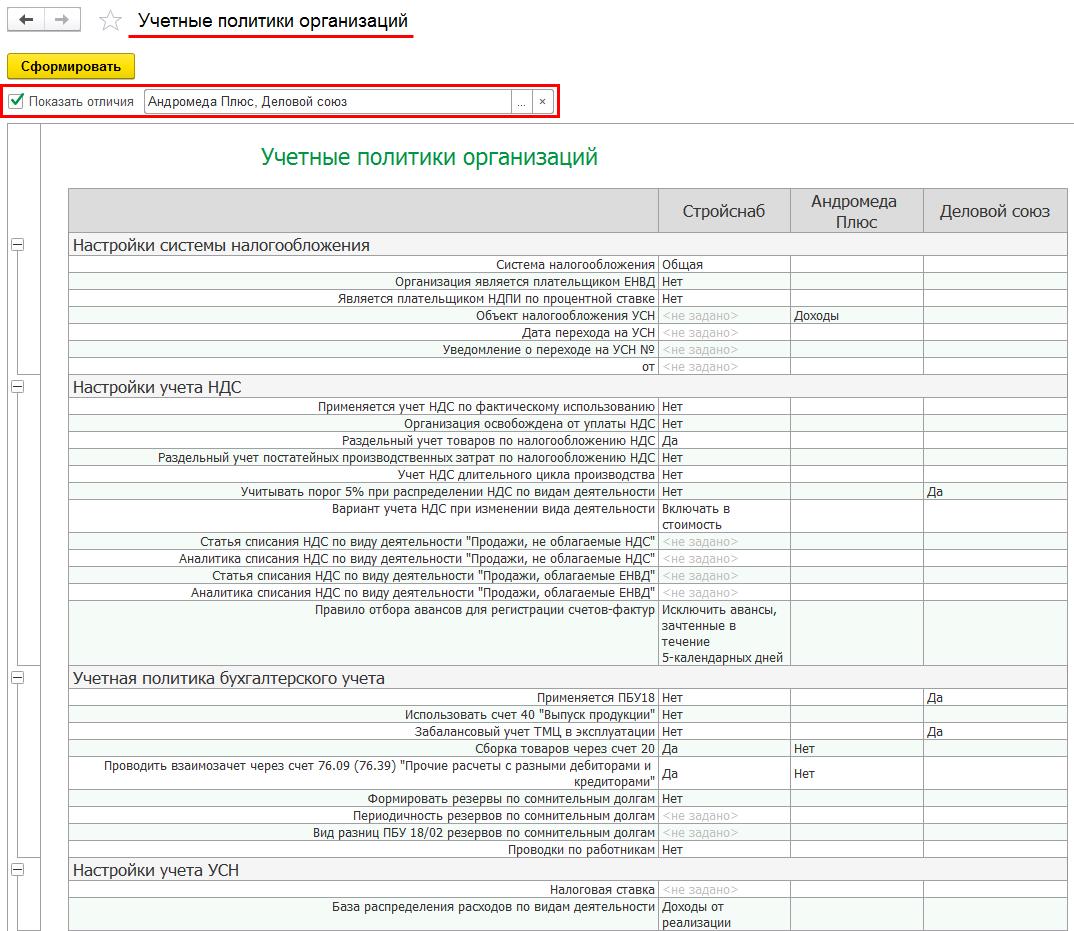The image size is (1074, 931).
Task: Select the Проводки по работникам row label
Action: [x=582, y=850]
